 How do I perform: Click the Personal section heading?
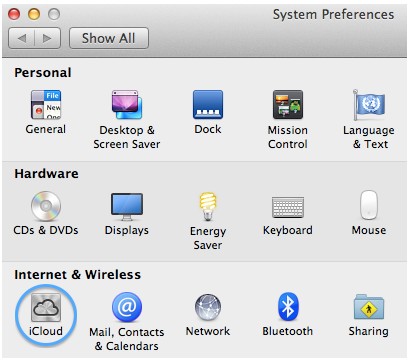43,73
